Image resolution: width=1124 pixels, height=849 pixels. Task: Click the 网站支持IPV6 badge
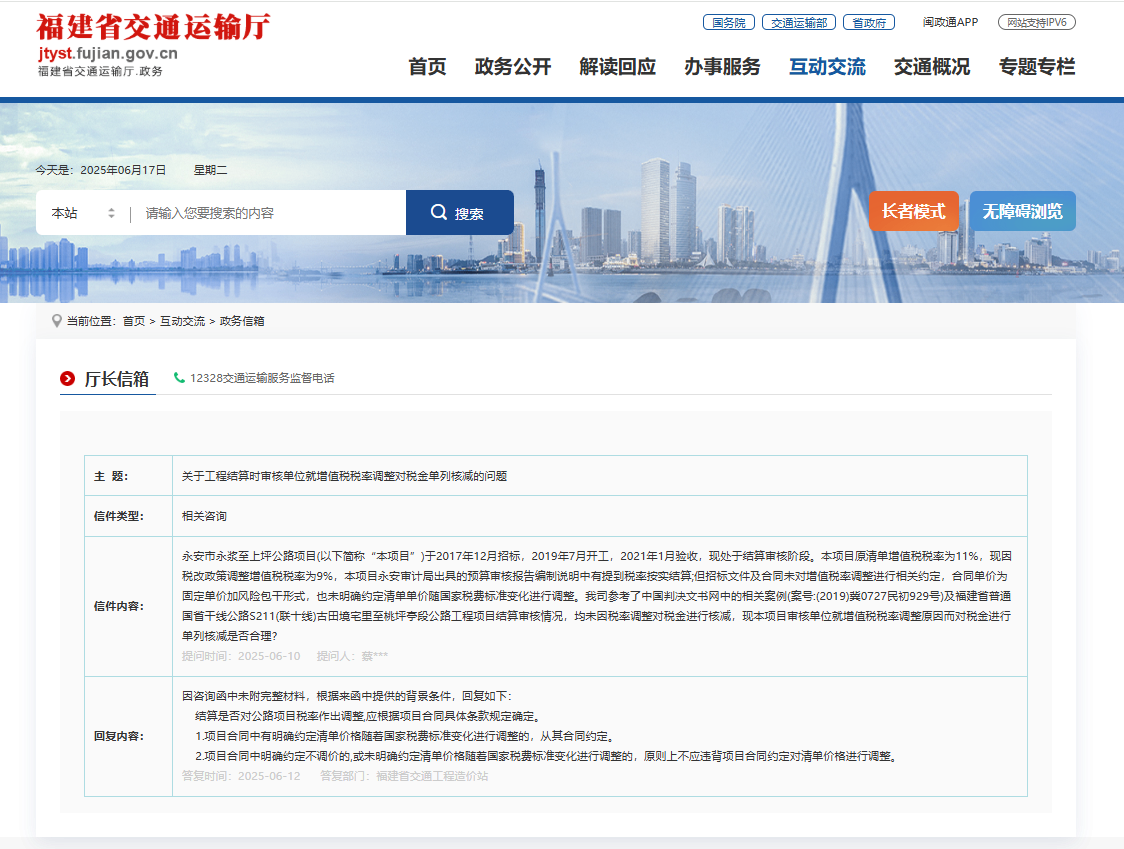(1036, 21)
